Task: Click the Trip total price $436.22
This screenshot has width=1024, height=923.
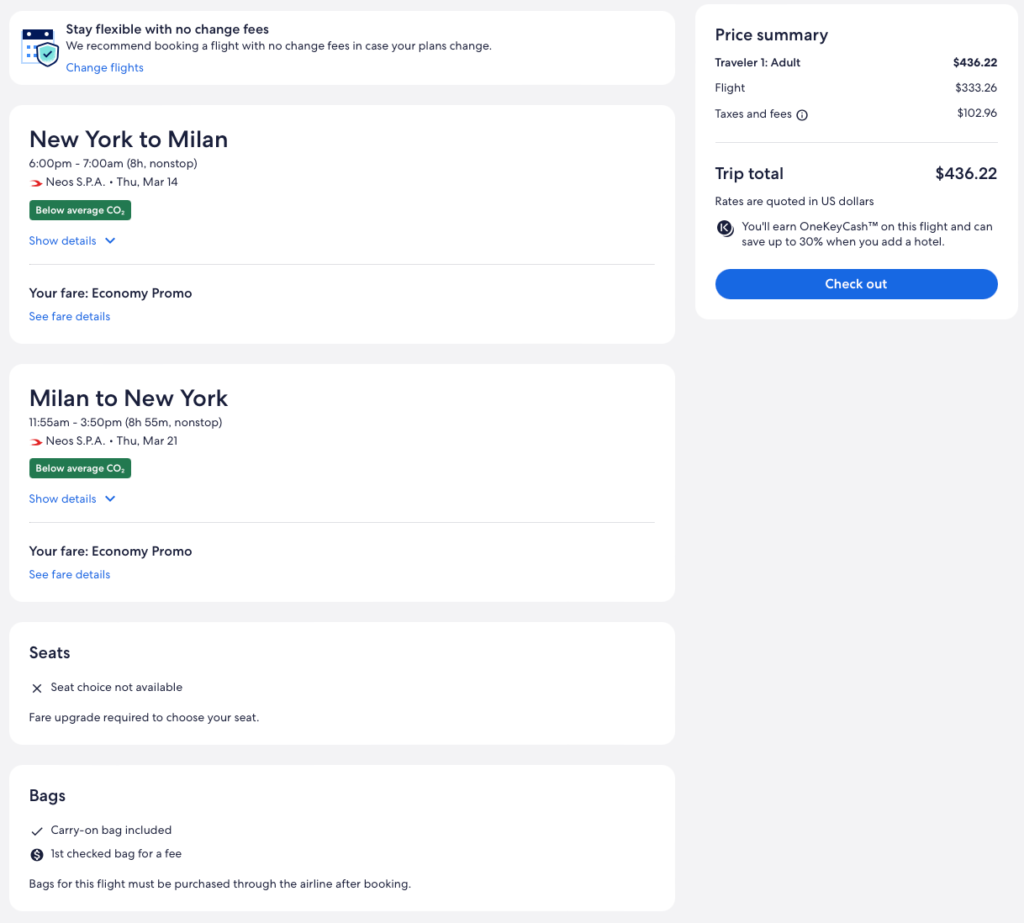Action: tap(965, 174)
